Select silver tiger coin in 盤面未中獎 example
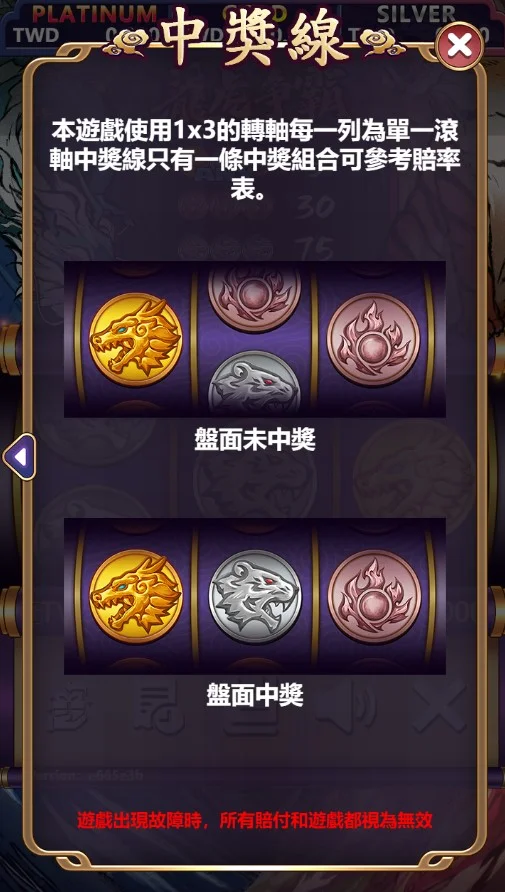505x892 pixels. coord(254,382)
